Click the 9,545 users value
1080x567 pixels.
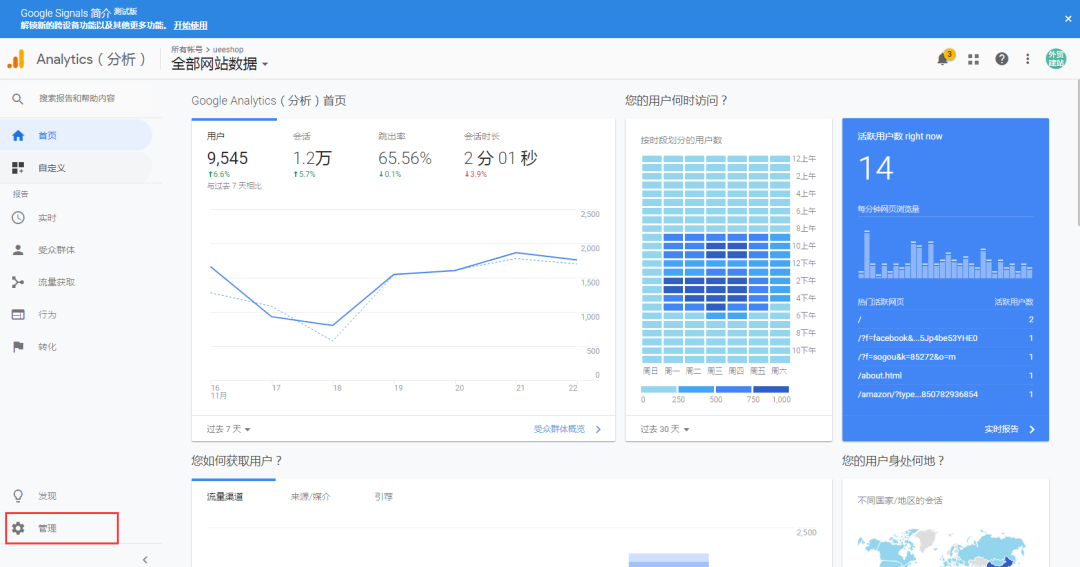coord(227,158)
